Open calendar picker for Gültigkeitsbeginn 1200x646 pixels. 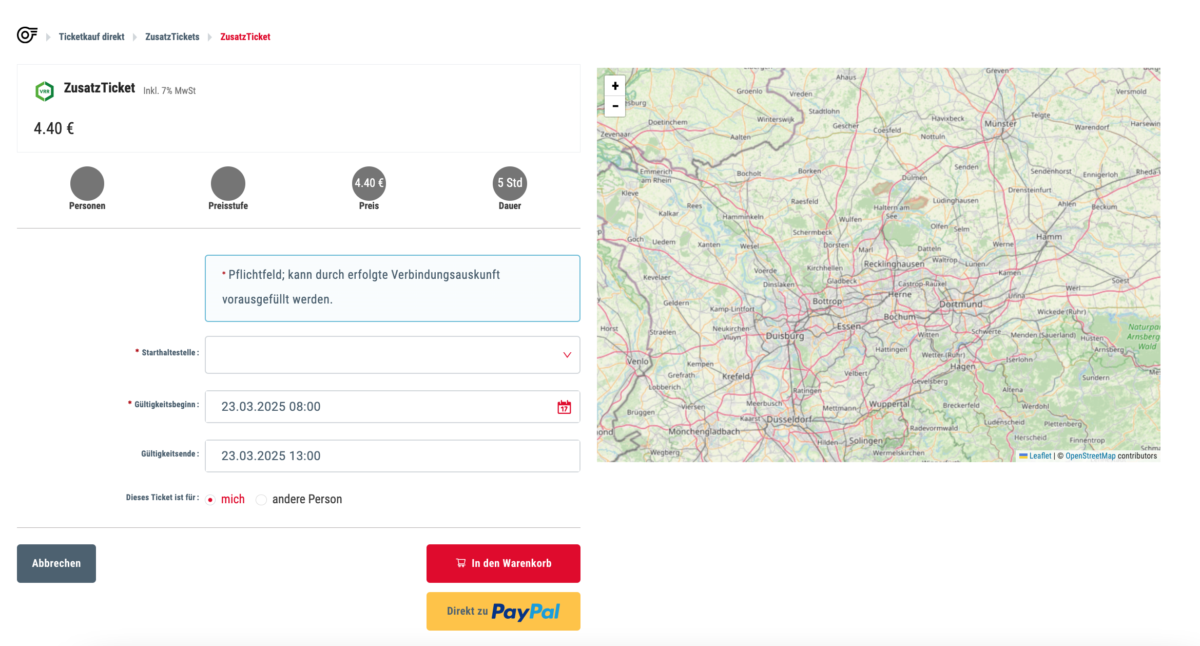(x=564, y=407)
